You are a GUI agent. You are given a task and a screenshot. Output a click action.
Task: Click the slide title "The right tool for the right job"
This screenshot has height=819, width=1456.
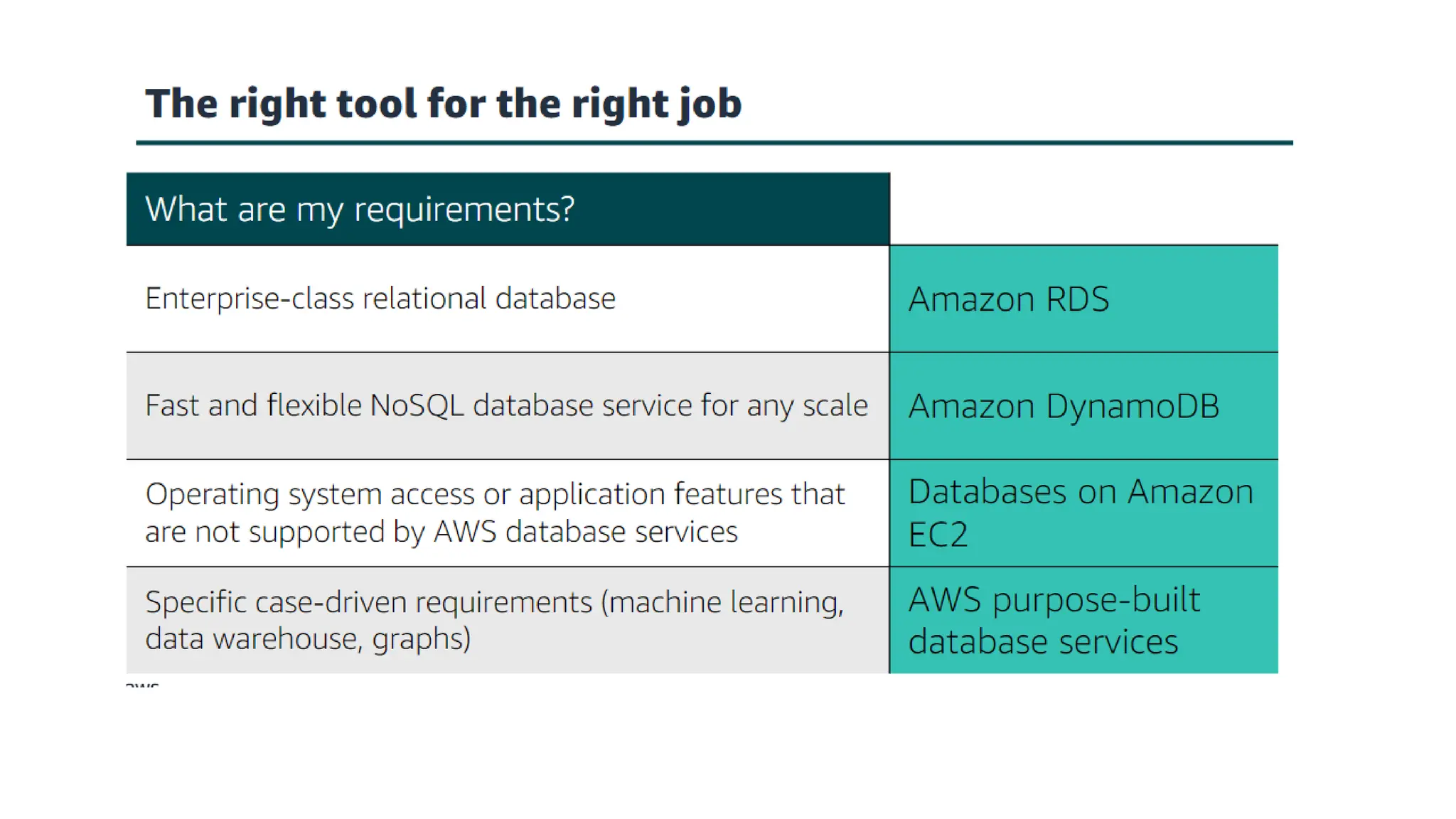pos(443,104)
